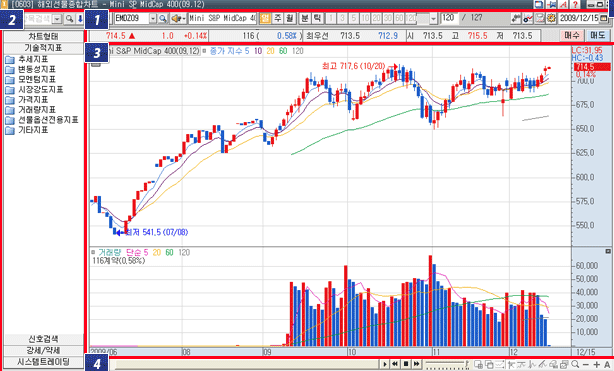Click the magnifier zoom icon in bottom toolbar
The image size is (614, 371).
(x=575, y=364)
